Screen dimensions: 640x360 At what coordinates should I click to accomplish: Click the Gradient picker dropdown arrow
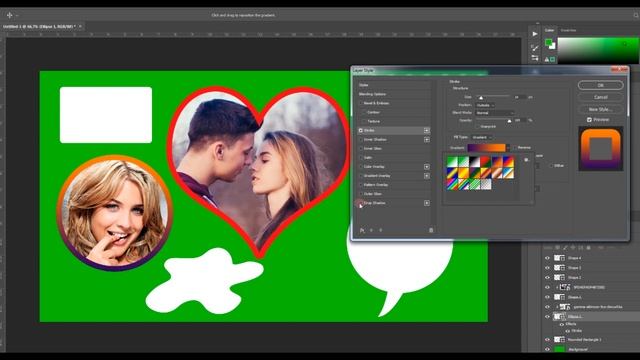pyautogui.click(x=508, y=148)
